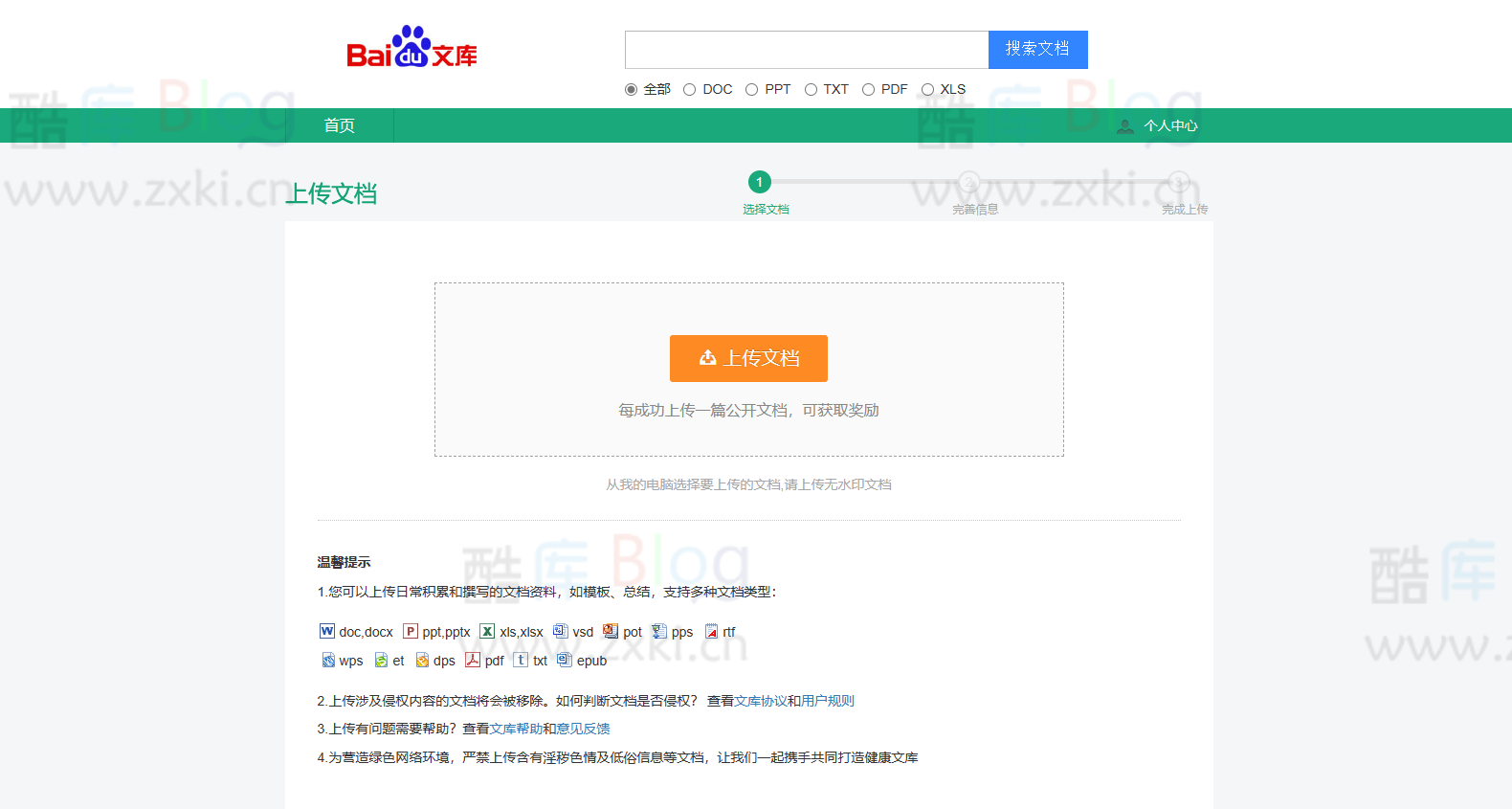The height and width of the screenshot is (809, 1512).
Task: Click the Word icon beside doc,docx
Action: 327,631
